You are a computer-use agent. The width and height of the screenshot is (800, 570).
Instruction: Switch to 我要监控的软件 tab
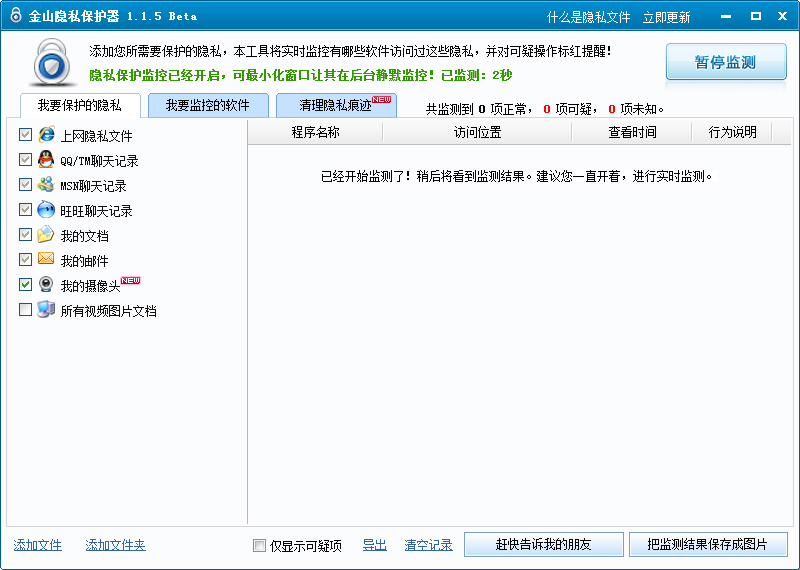[208, 105]
